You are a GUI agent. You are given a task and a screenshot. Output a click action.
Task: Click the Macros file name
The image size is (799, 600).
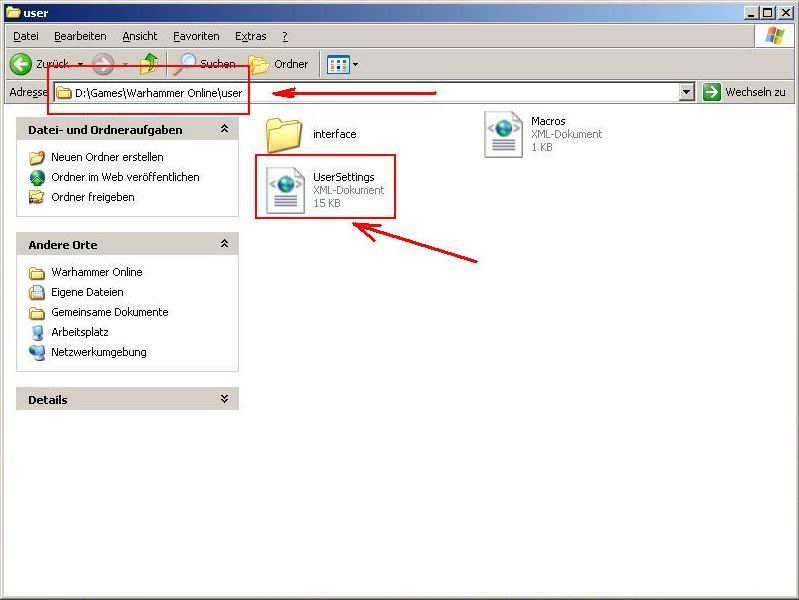(548, 121)
